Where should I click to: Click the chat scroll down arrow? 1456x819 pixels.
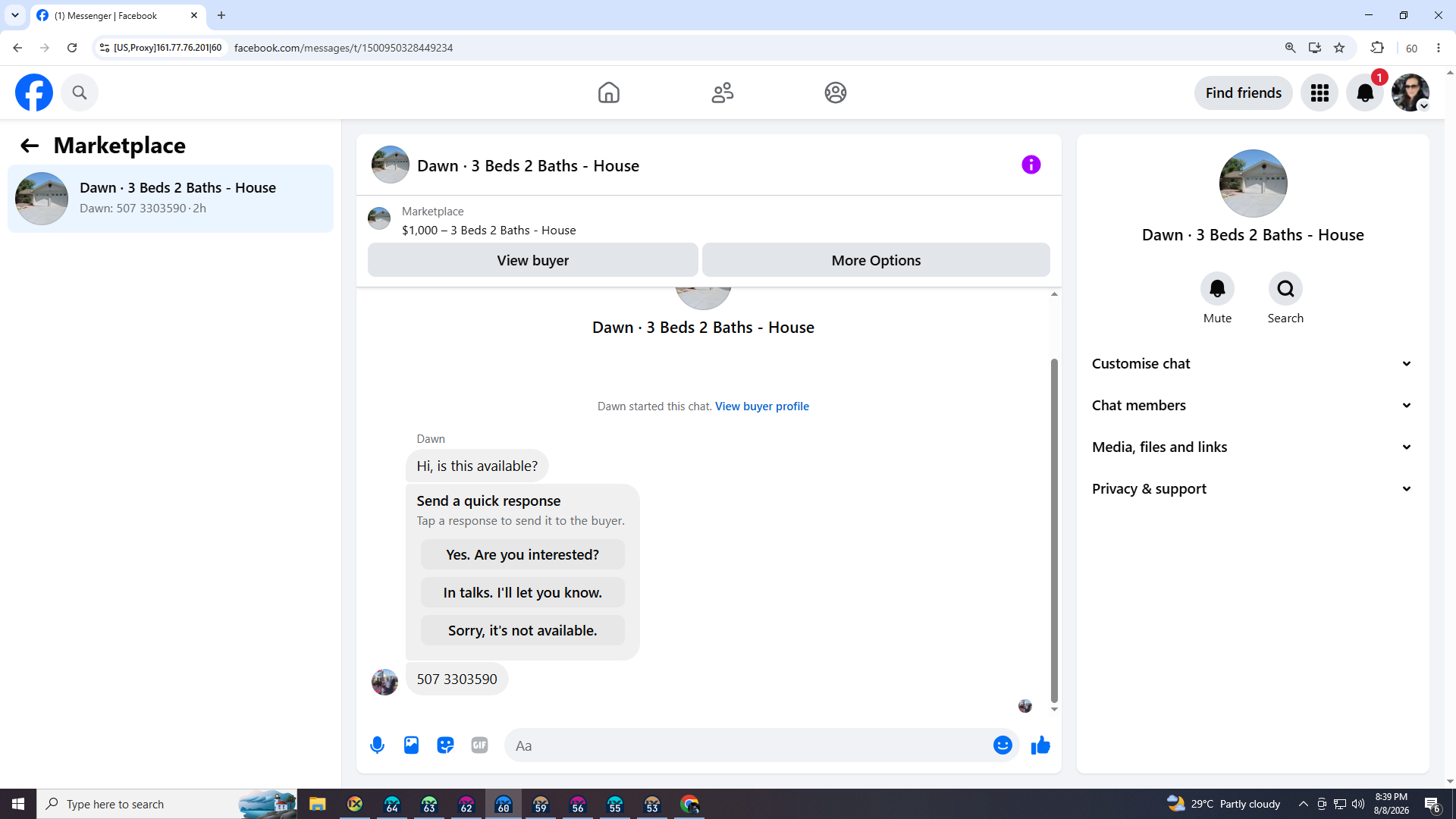click(x=1054, y=710)
